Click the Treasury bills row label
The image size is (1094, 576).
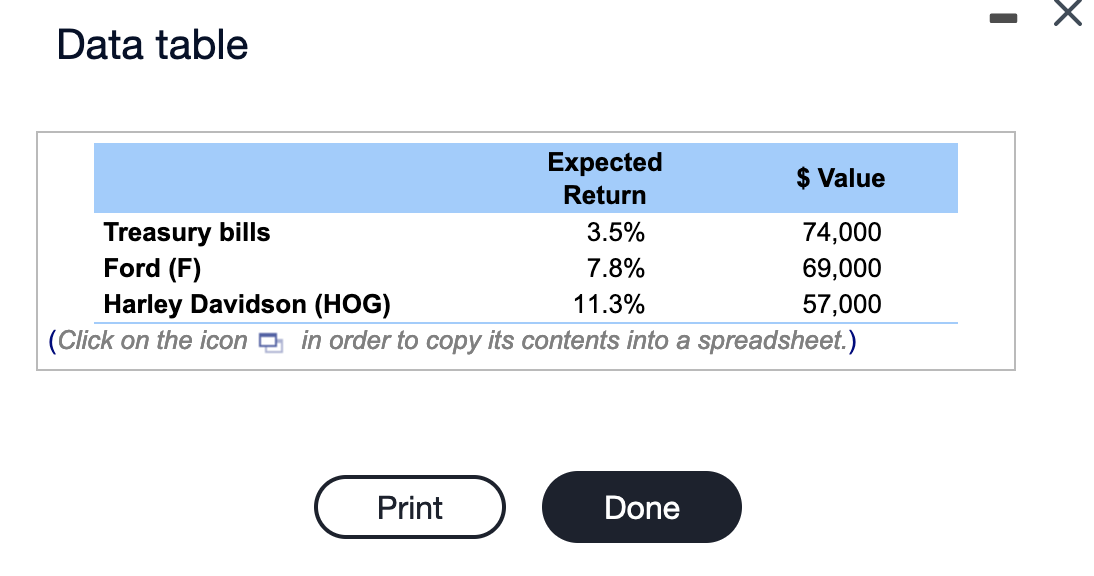click(x=186, y=232)
